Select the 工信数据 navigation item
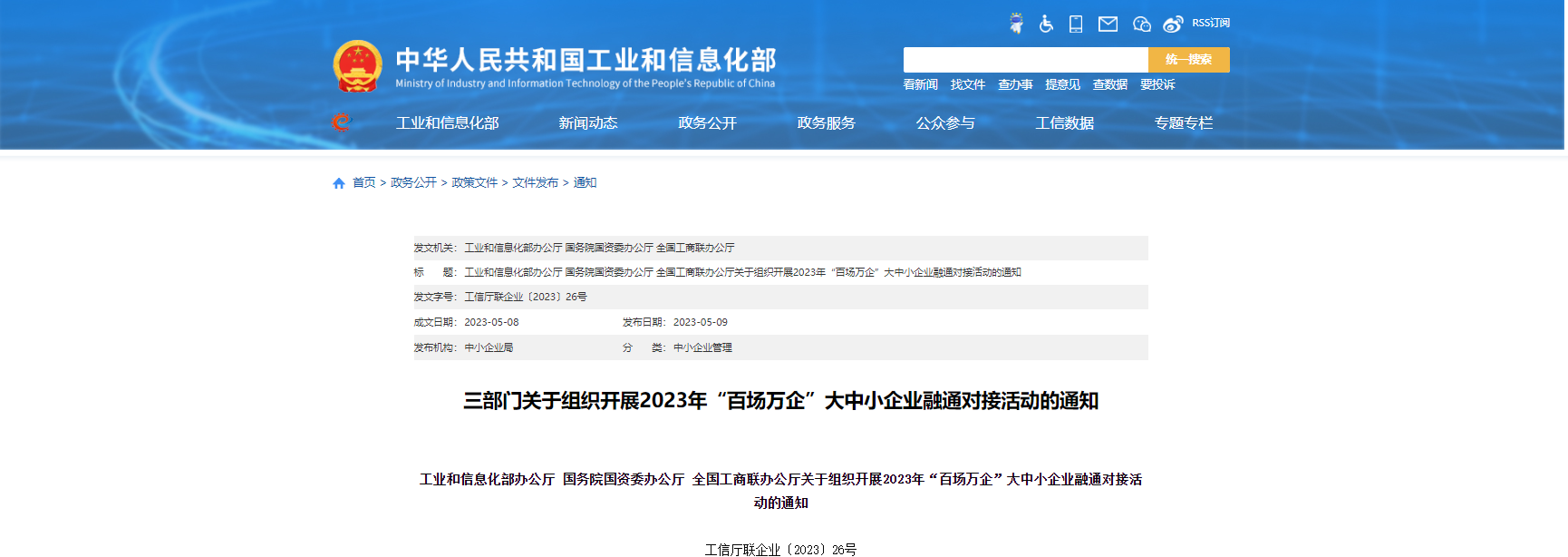The image size is (1568, 557). [x=1064, y=123]
